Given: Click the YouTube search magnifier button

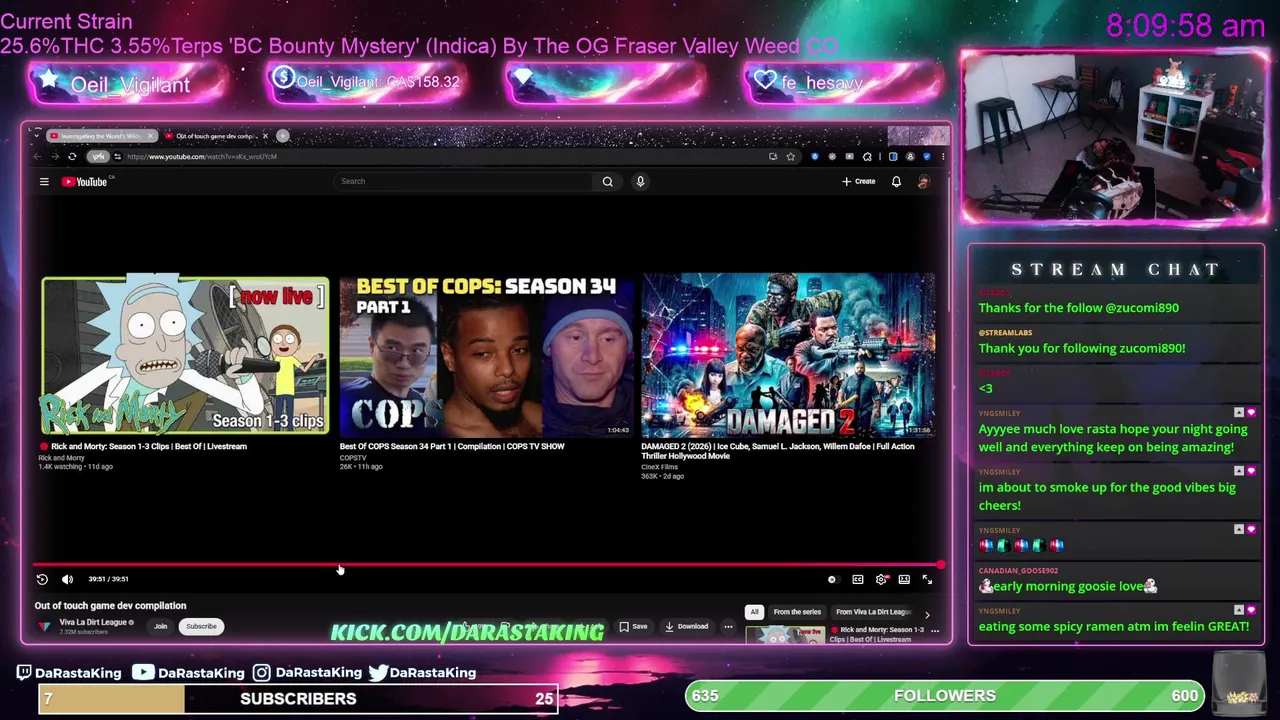Looking at the screenshot, I should pyautogui.click(x=607, y=181).
